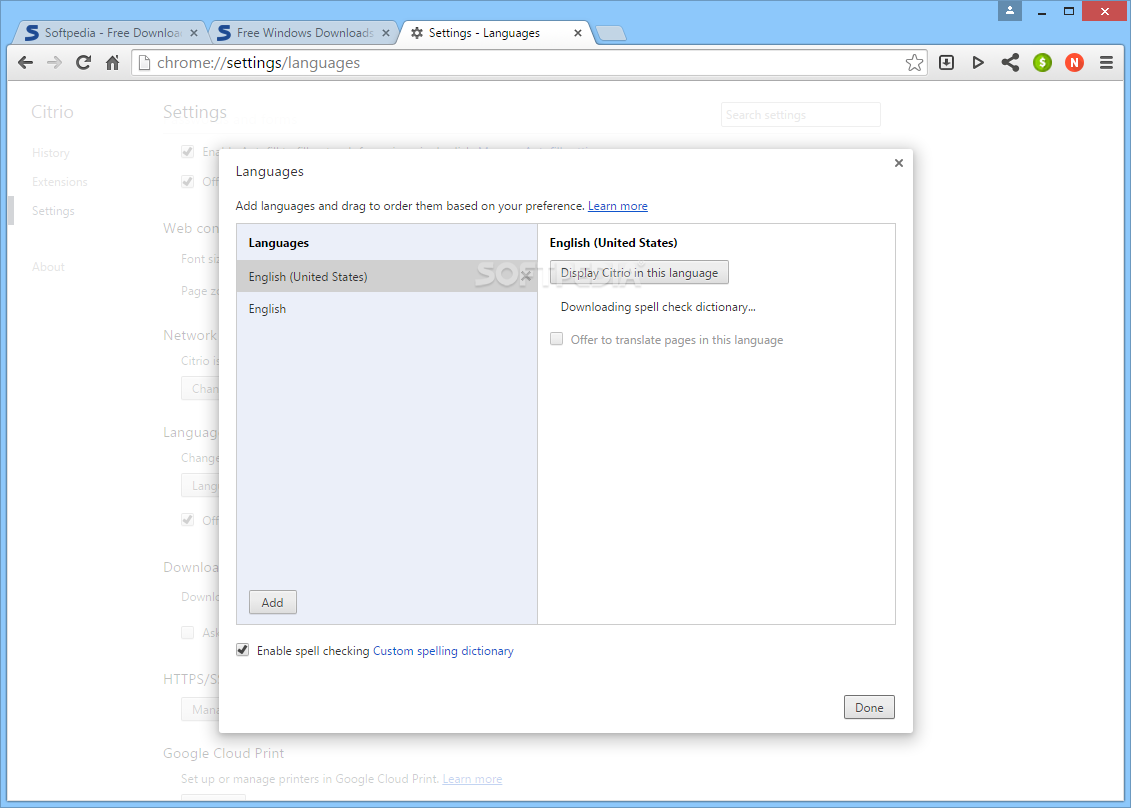This screenshot has width=1131, height=808.
Task: Open Settings in Citrio sidebar
Action: point(53,211)
